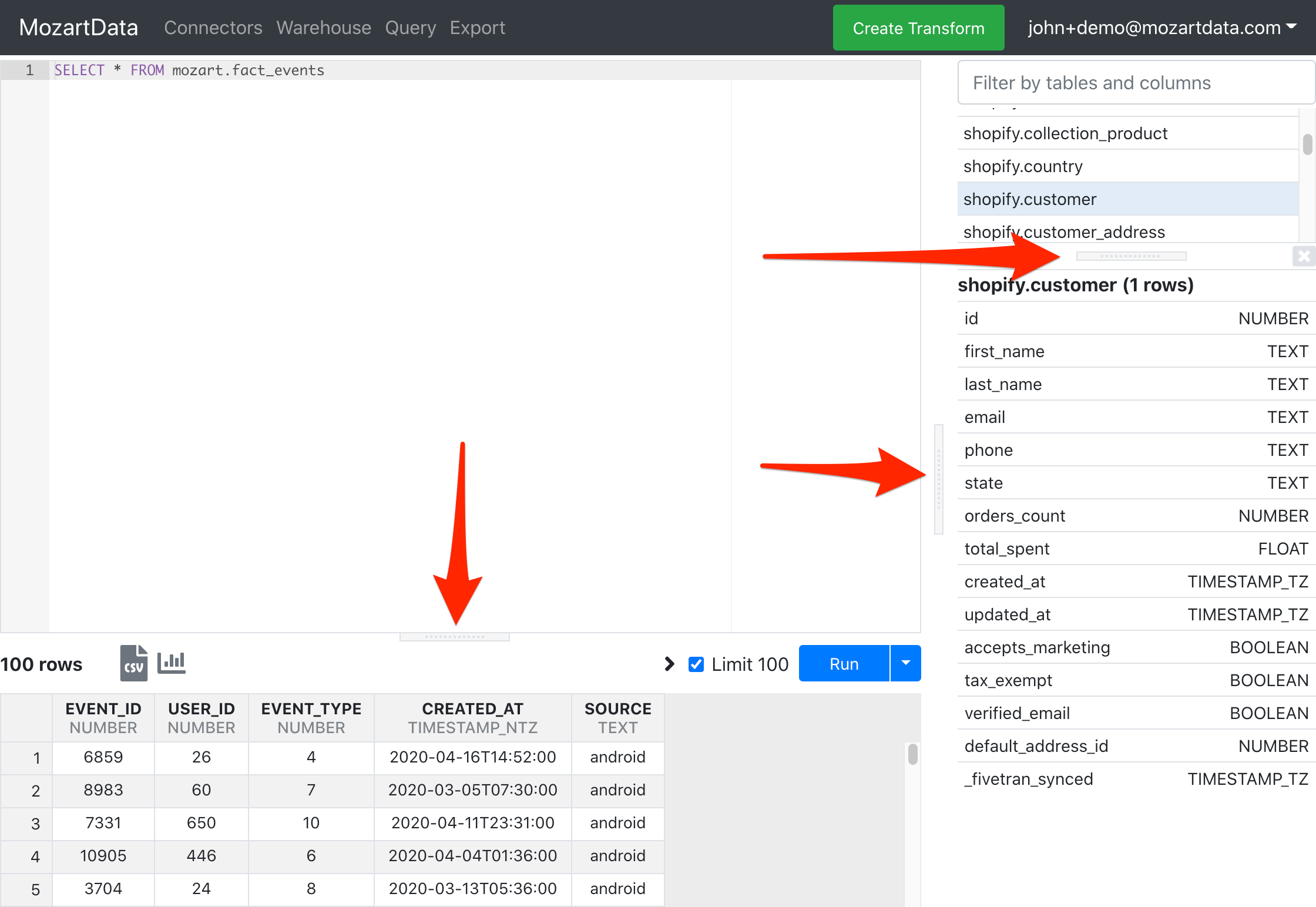This screenshot has width=1316, height=907.
Task: Click the last_name column row
Action: pos(1136,384)
